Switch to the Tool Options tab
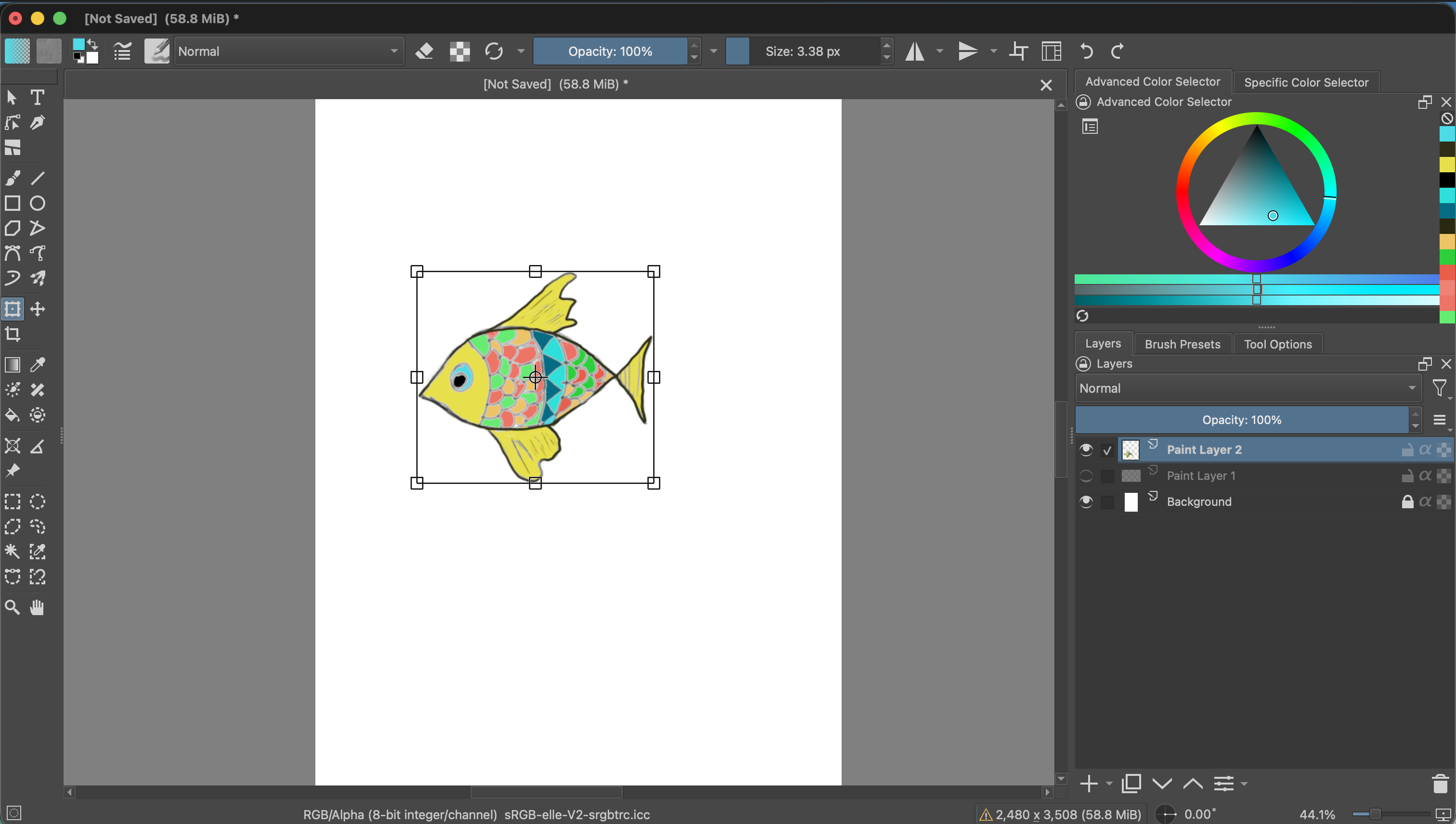 click(x=1278, y=344)
